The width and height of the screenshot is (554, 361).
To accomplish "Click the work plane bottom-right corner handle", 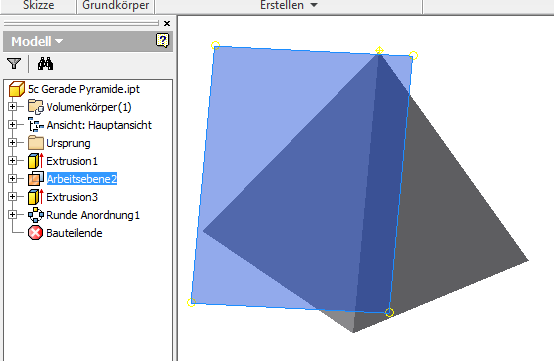I will click(x=389, y=312).
